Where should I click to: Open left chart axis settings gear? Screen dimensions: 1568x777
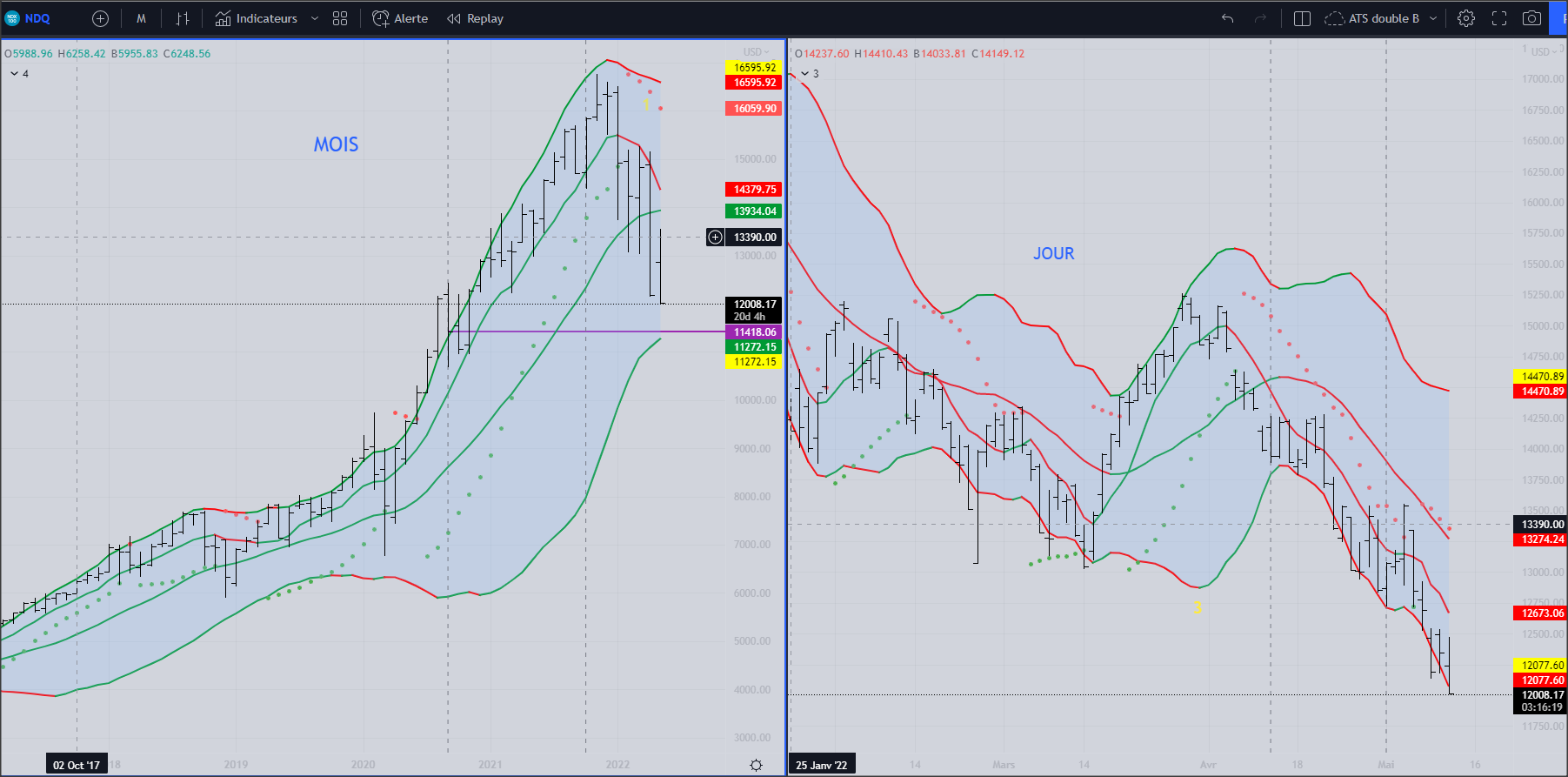click(756, 765)
